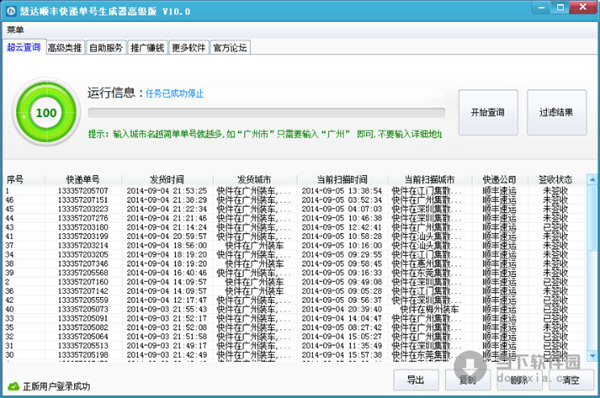Viewport: 600px width, 398px height.
Task: Select tracking number 133357207151
Action: [x=83, y=200]
